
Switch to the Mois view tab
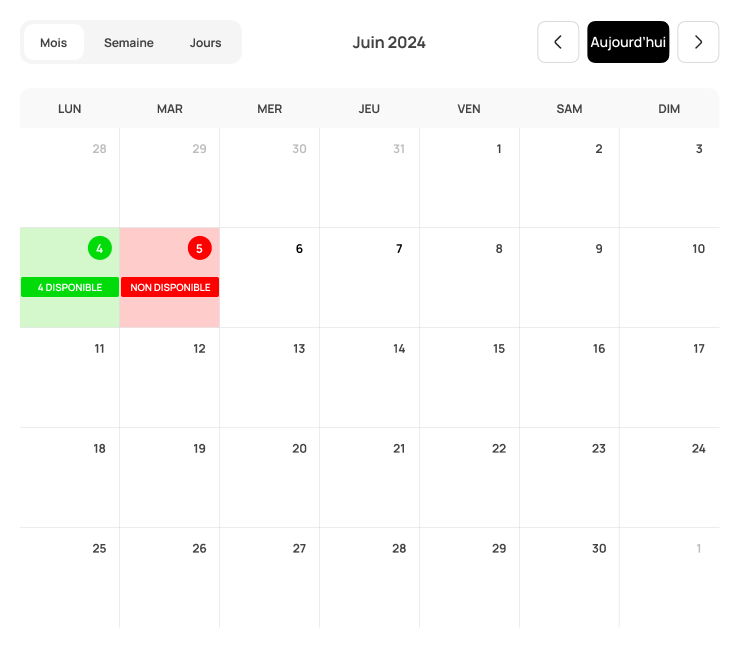(54, 43)
